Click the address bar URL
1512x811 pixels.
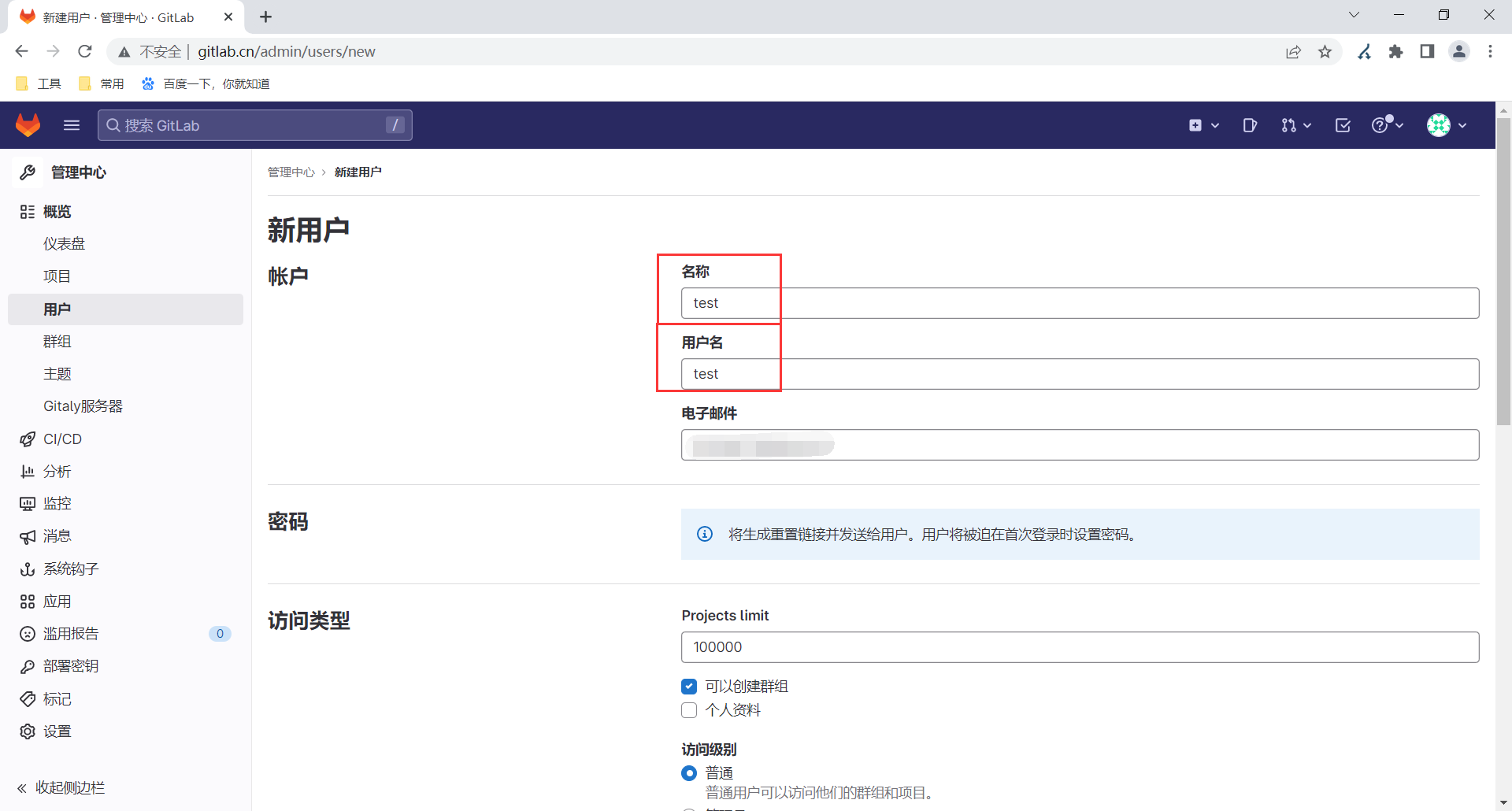287,52
